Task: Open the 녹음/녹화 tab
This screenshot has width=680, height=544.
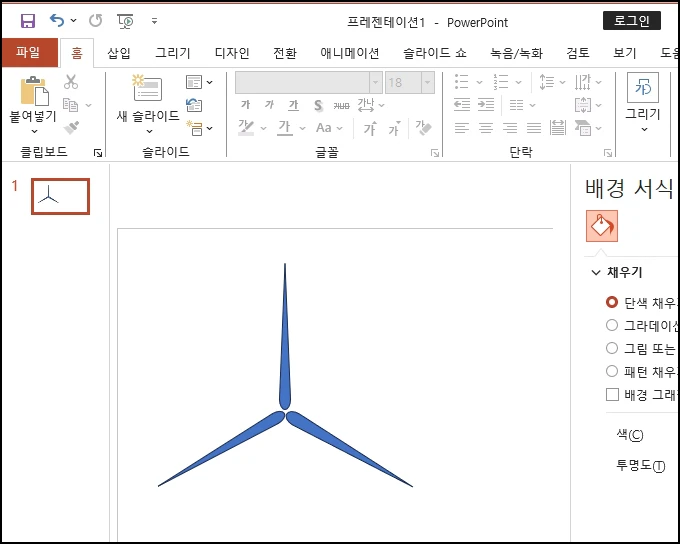Action: coord(516,53)
